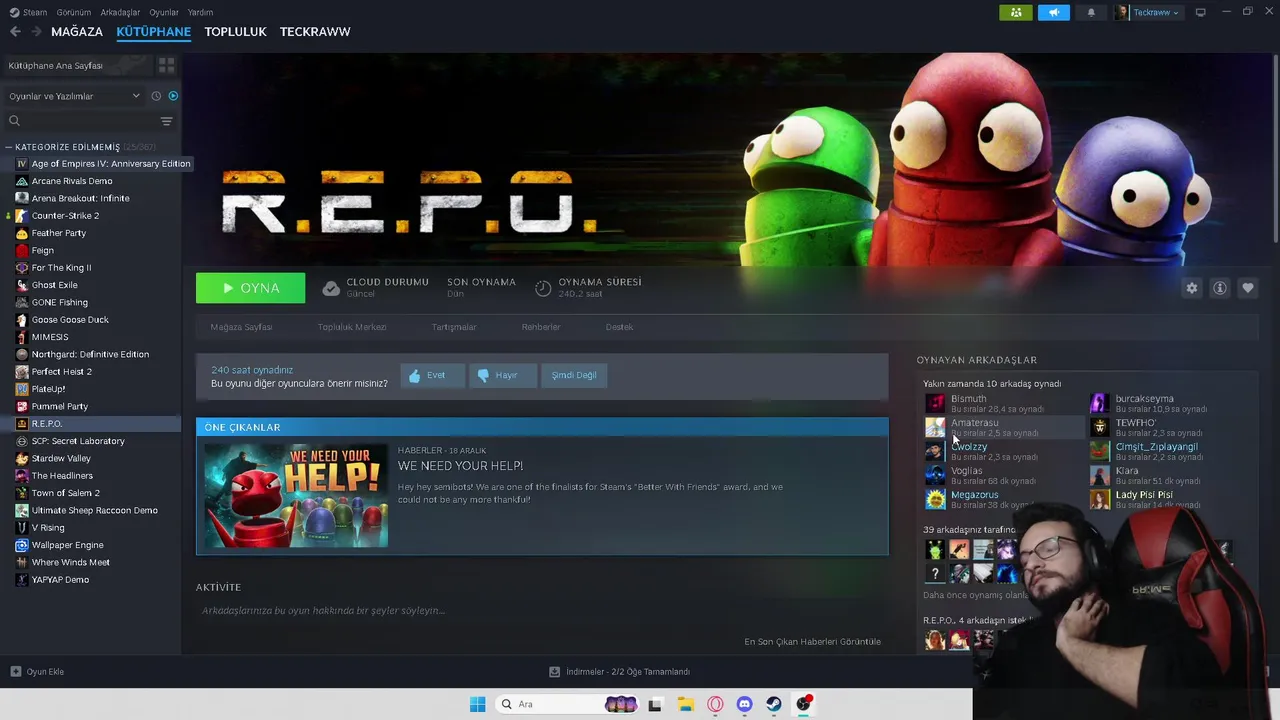
Task: Click the recent activity clock icon
Action: coord(156,96)
